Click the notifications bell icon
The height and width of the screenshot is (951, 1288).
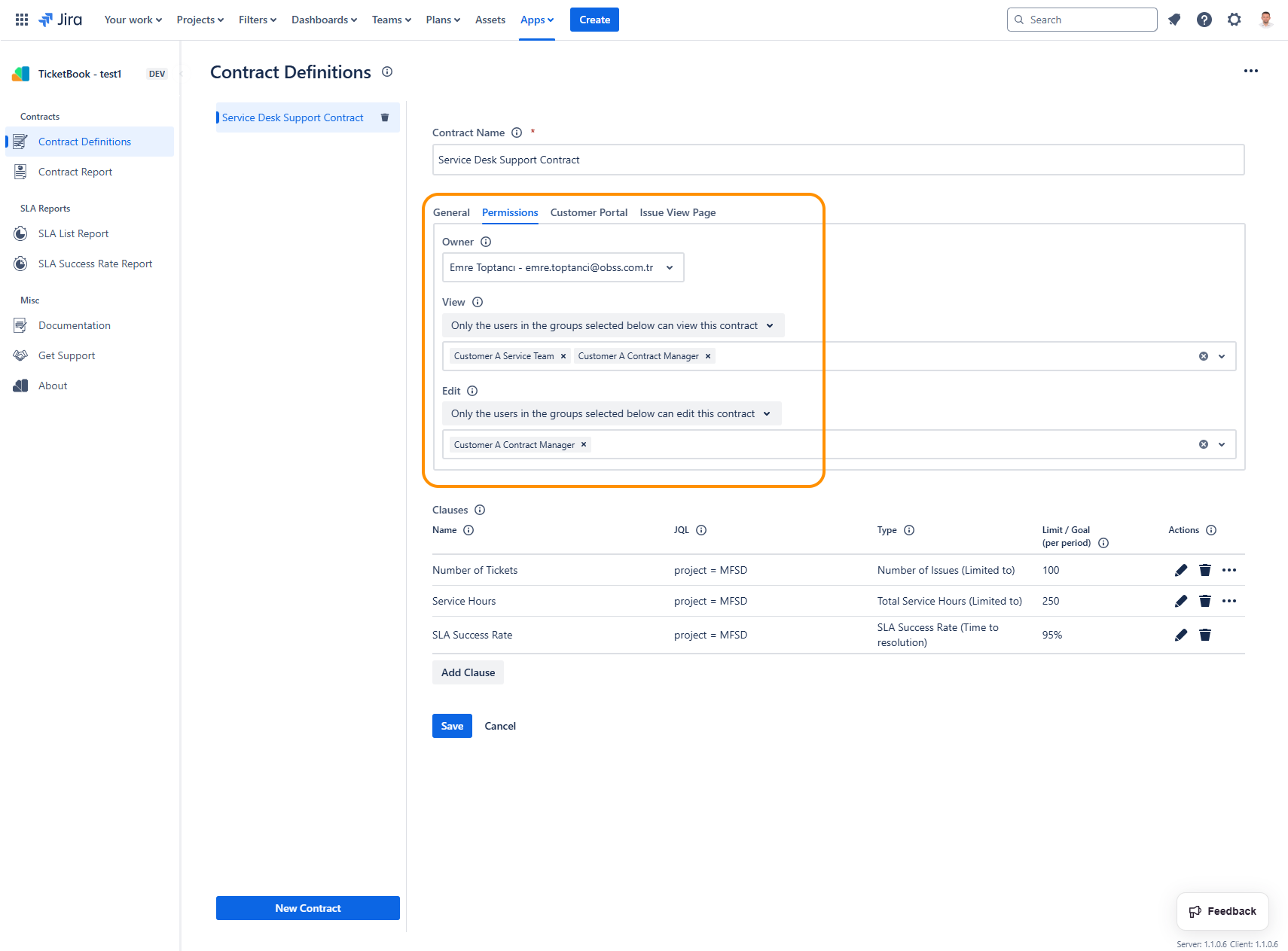pos(1174,20)
